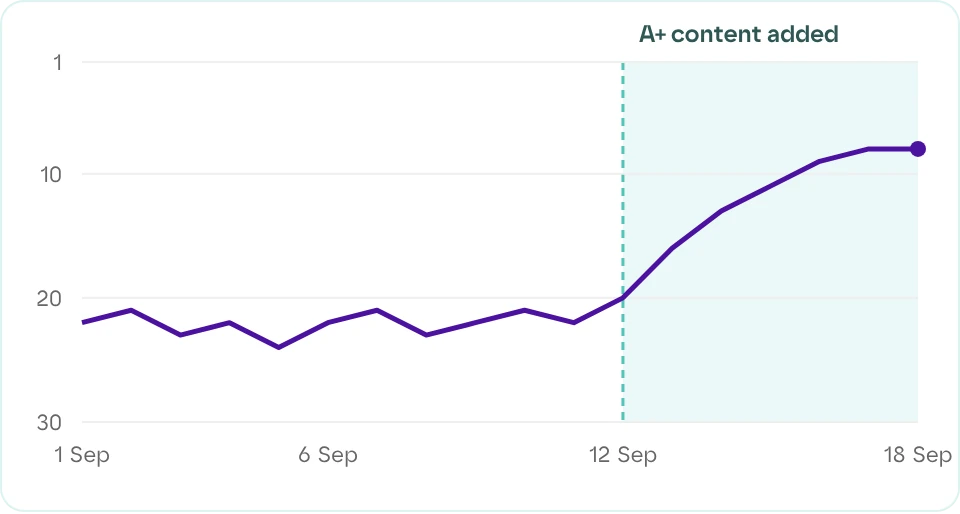The width and height of the screenshot is (960, 514).
Task: Click the rank "1" y-axis label
Action: (x=58, y=62)
